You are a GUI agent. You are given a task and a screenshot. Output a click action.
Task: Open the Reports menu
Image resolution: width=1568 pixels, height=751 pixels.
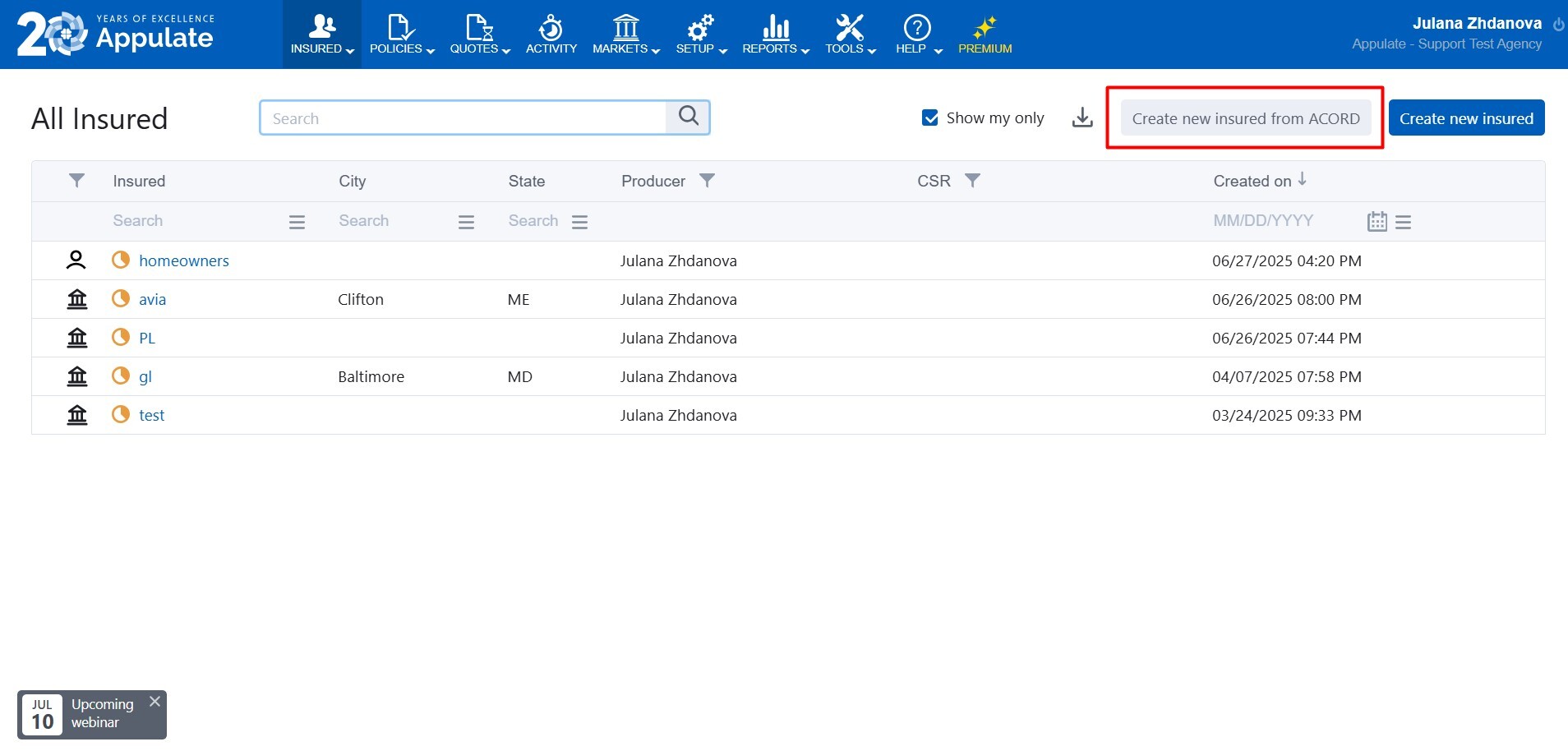(775, 35)
